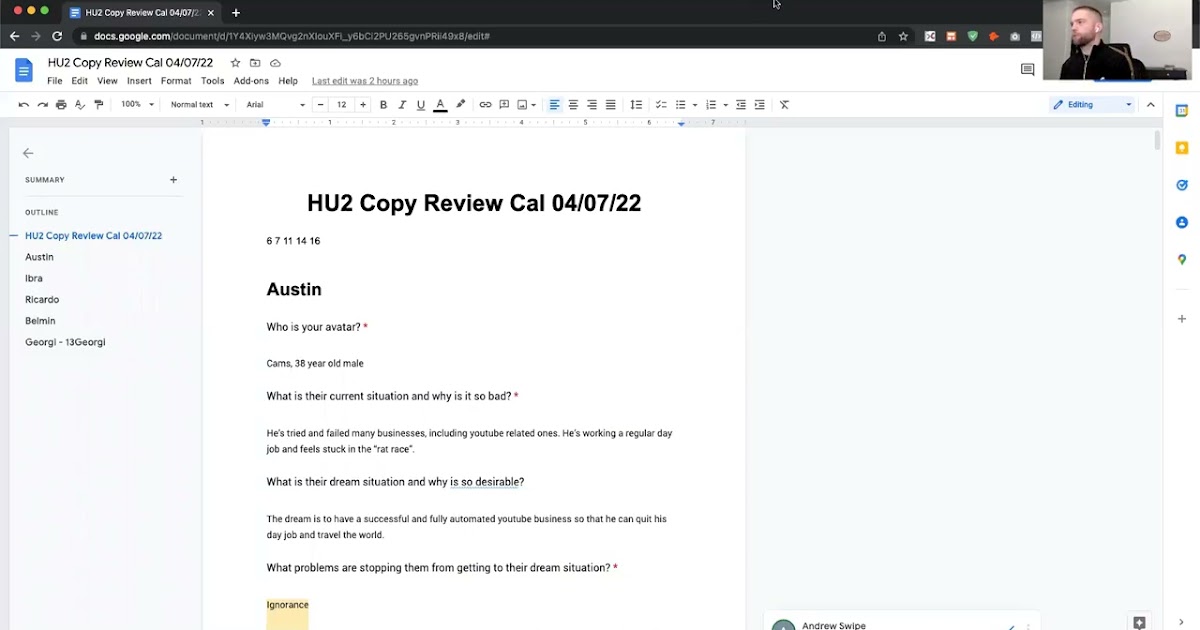This screenshot has height=630, width=1200.
Task: Open the Insert menu
Action: click(x=139, y=81)
